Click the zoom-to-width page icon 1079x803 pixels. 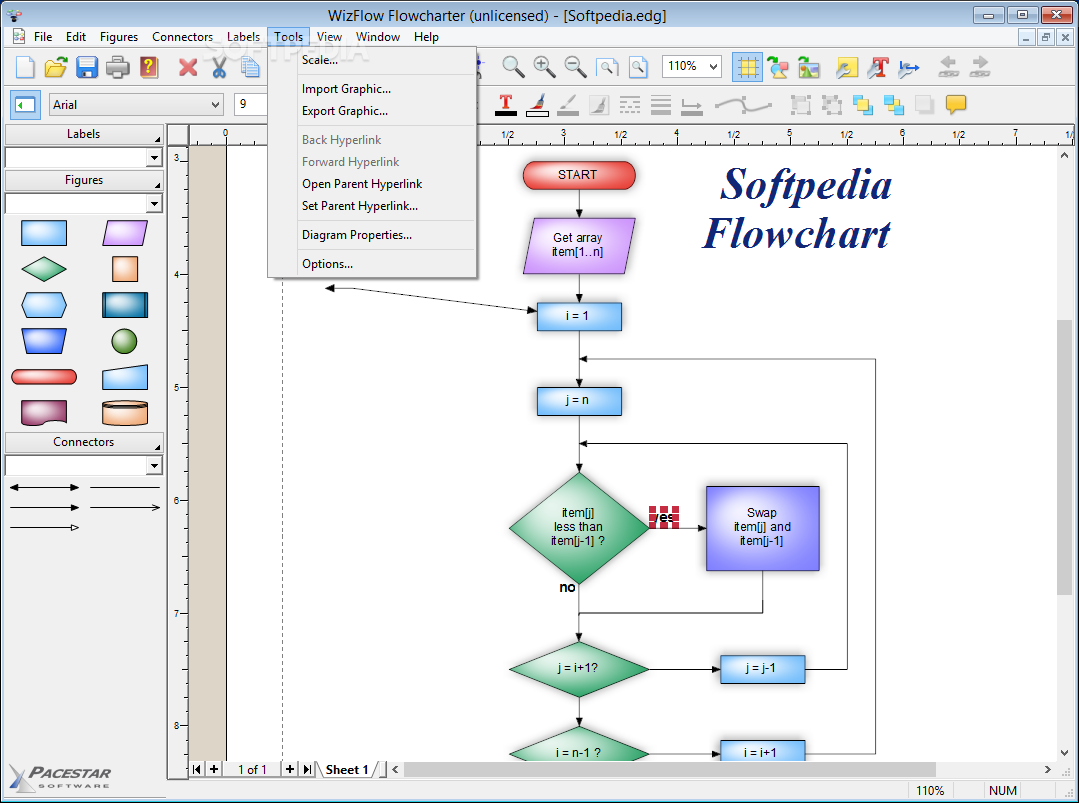pyautogui.click(x=607, y=66)
